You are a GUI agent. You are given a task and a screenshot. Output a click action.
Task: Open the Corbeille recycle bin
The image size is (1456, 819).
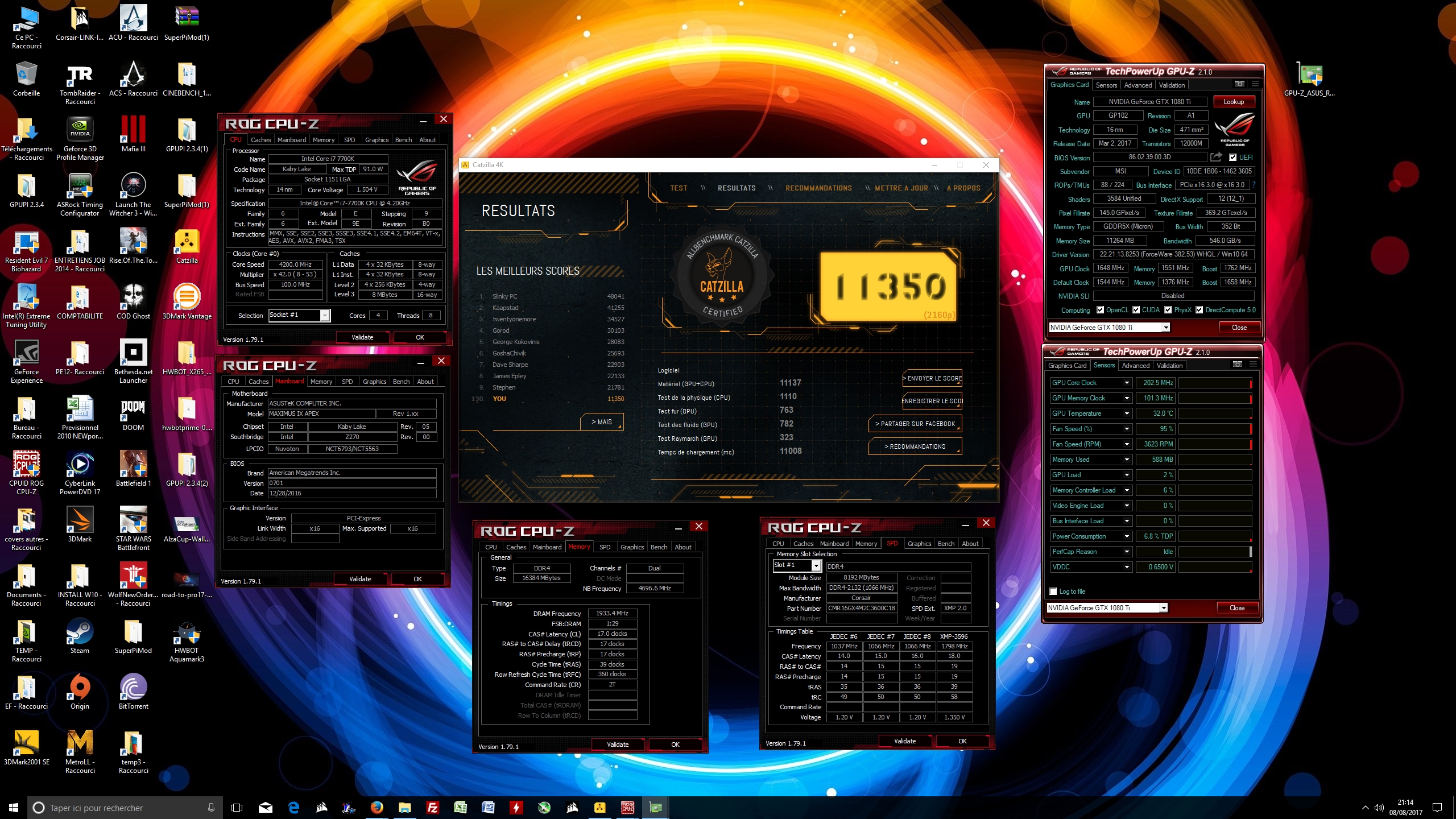click(26, 78)
